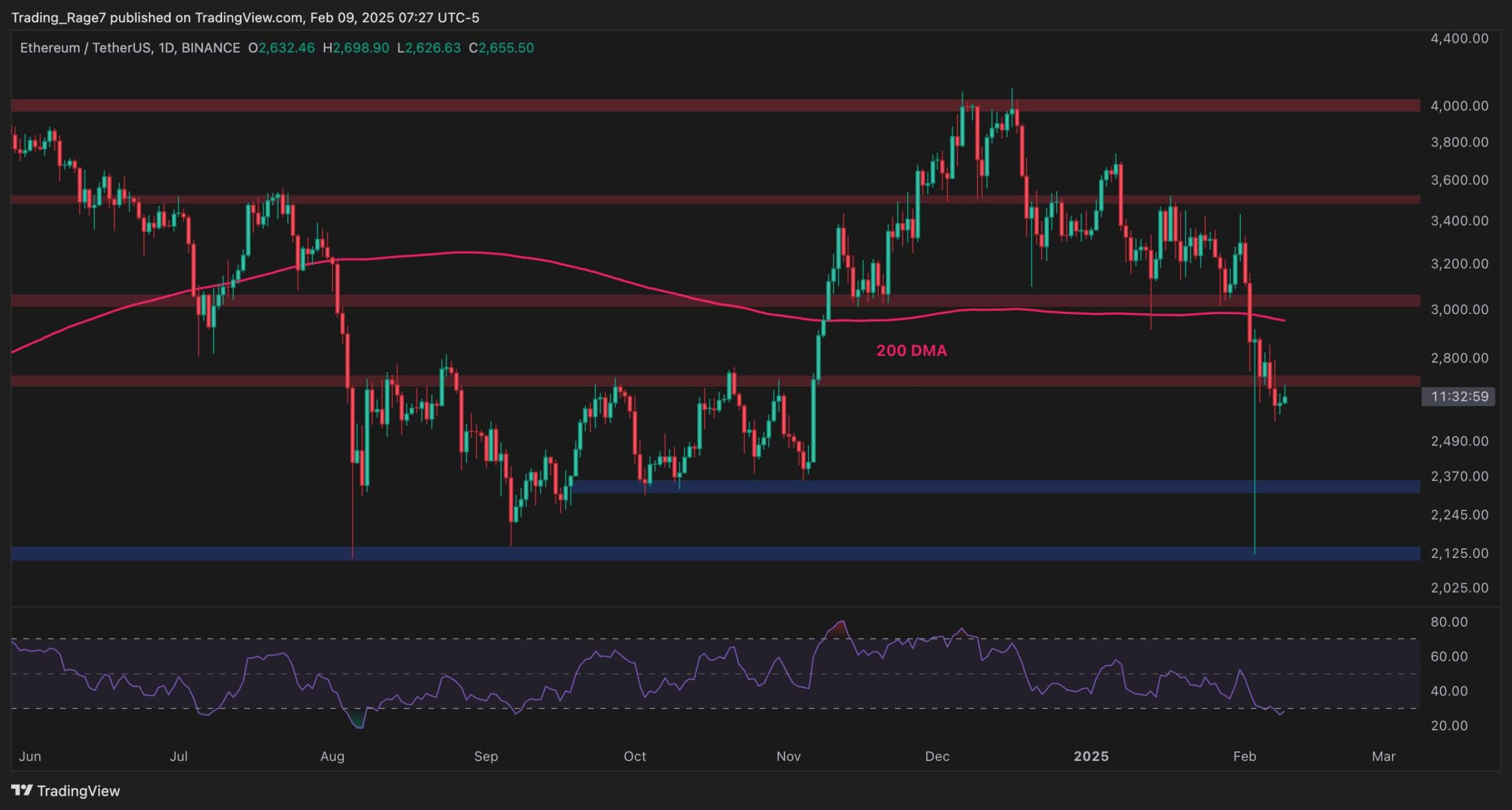Click the TradingView wordmark at bottom

point(78,791)
